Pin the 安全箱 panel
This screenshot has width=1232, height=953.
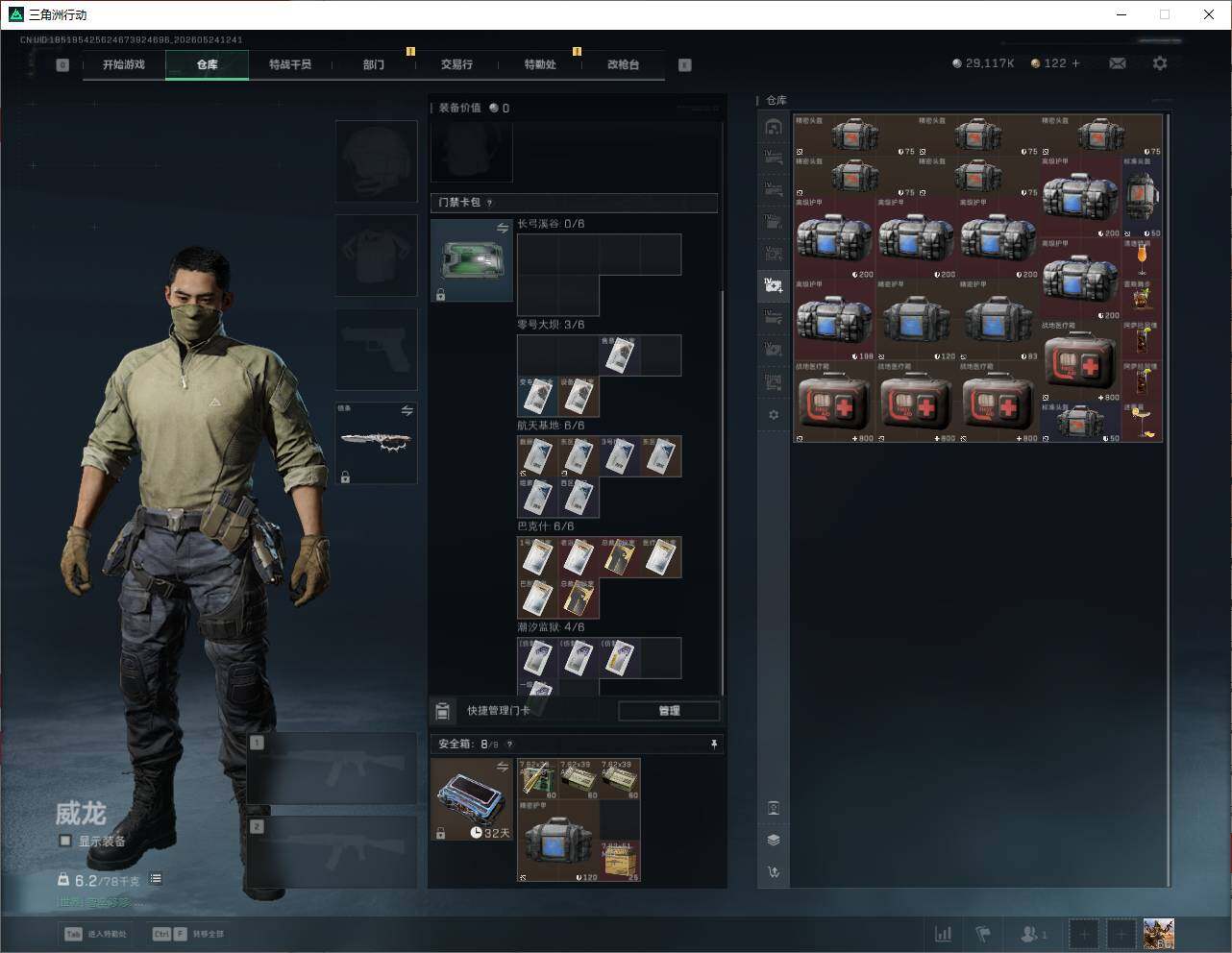(713, 744)
